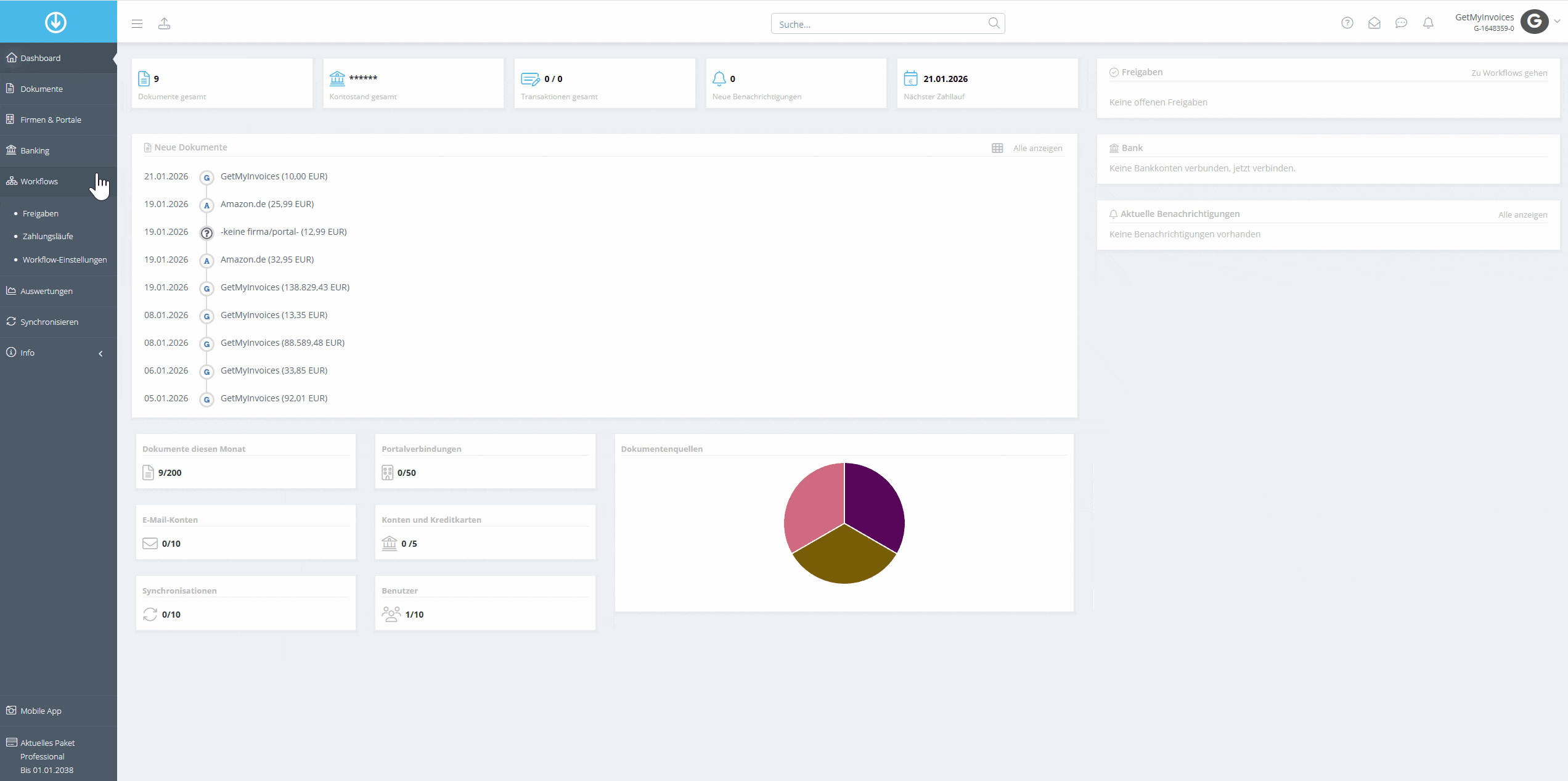Image resolution: width=1568 pixels, height=781 pixels.
Task: Click the hamburger menu icon
Action: (137, 23)
